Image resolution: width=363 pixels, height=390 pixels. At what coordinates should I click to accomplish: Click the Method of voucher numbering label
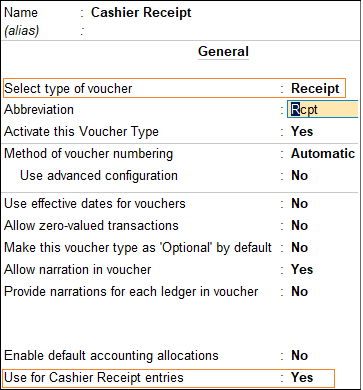[x=88, y=154]
